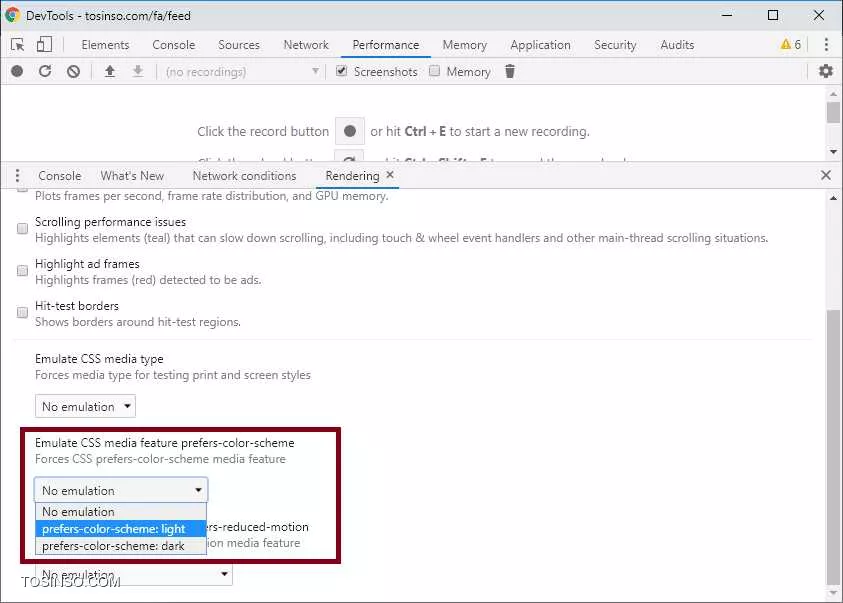
Task: Close the Rendering tab with its X
Action: [x=390, y=175]
